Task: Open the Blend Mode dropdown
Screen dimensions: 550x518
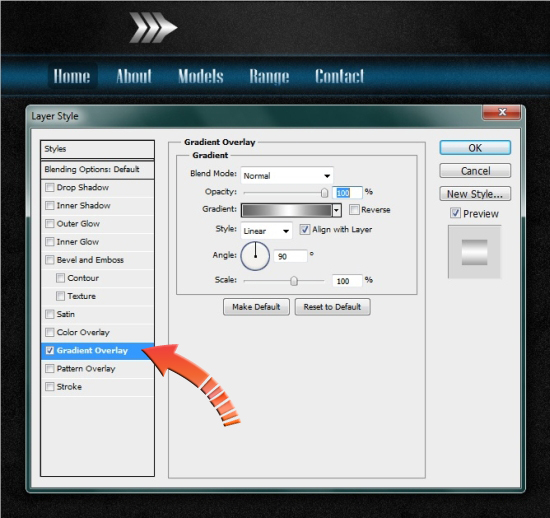Action: point(287,175)
